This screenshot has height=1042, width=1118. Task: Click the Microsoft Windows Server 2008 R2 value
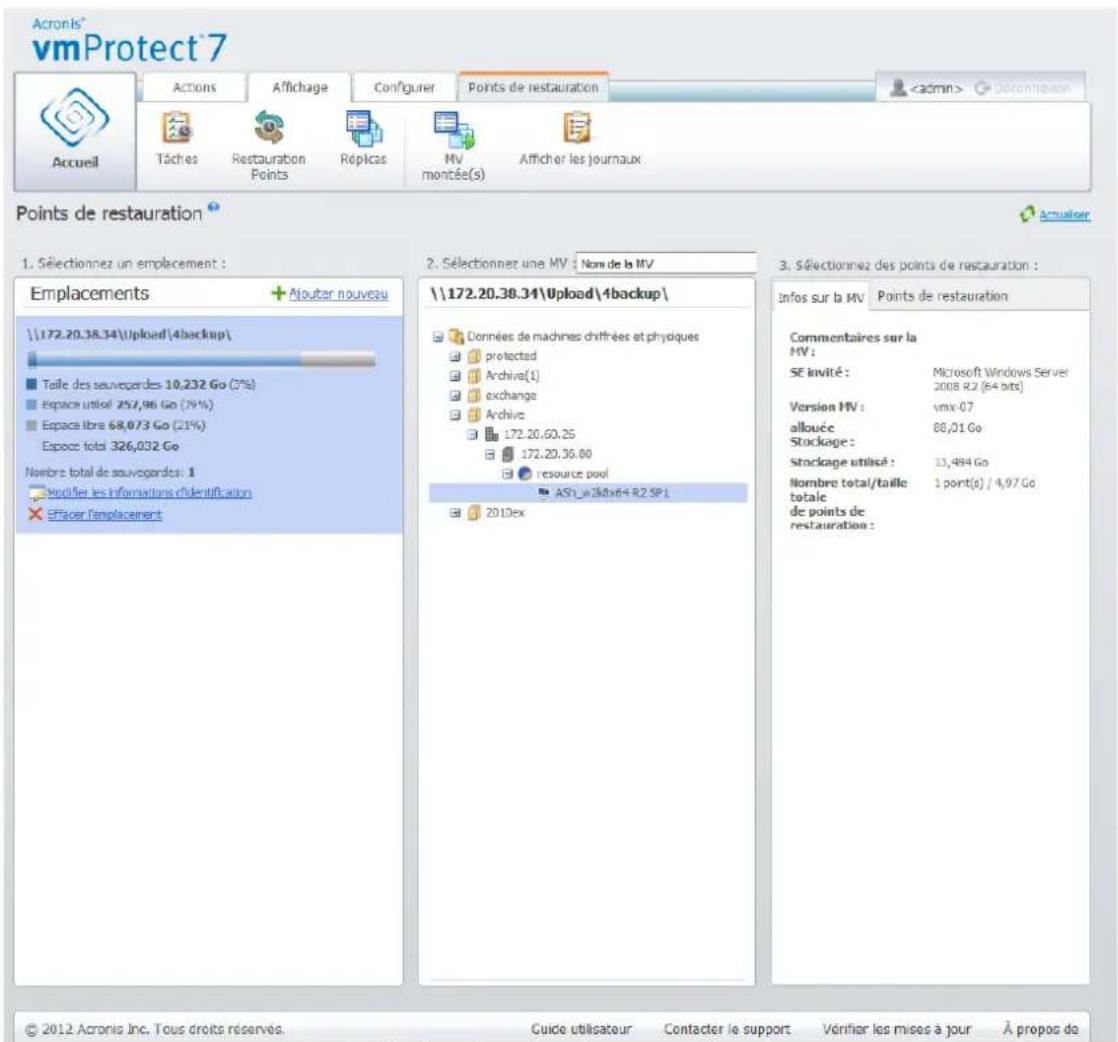tap(1000, 379)
